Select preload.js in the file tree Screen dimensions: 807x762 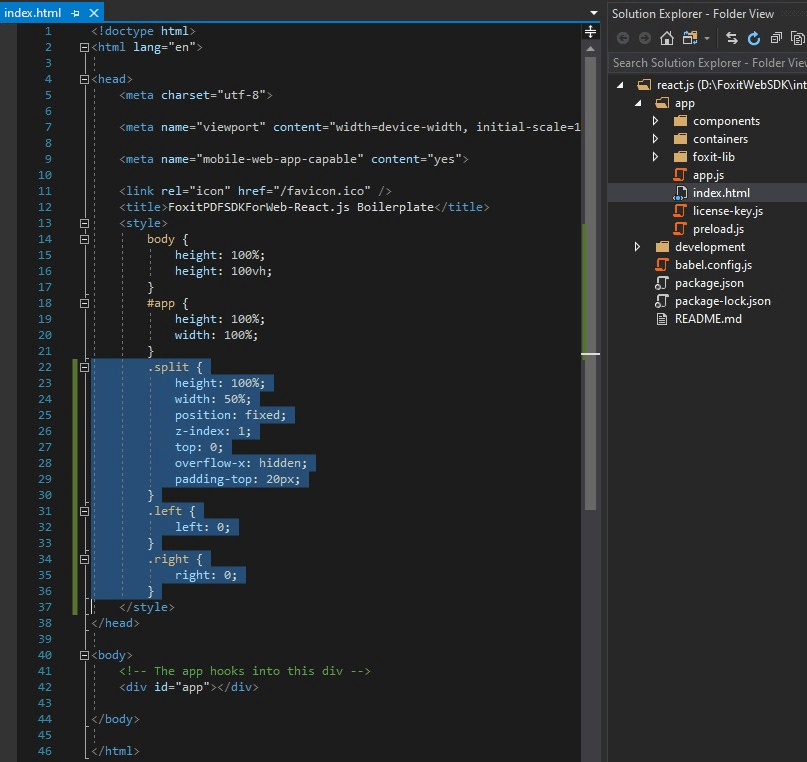pos(718,229)
